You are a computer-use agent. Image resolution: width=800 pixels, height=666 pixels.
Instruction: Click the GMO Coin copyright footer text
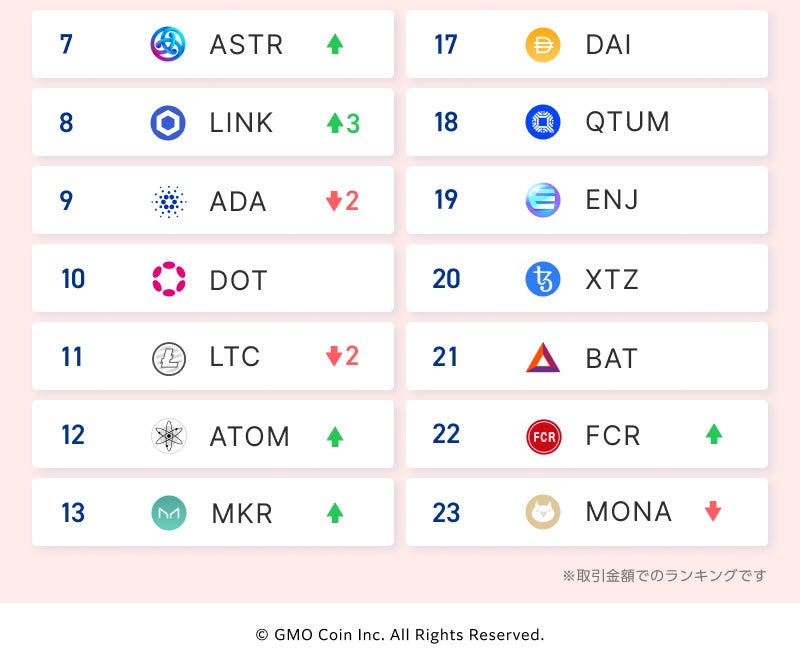pyautogui.click(x=400, y=635)
